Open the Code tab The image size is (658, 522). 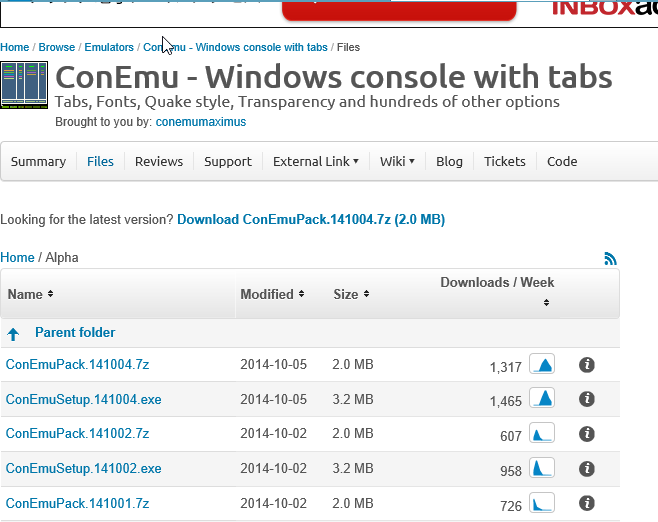[x=562, y=162]
